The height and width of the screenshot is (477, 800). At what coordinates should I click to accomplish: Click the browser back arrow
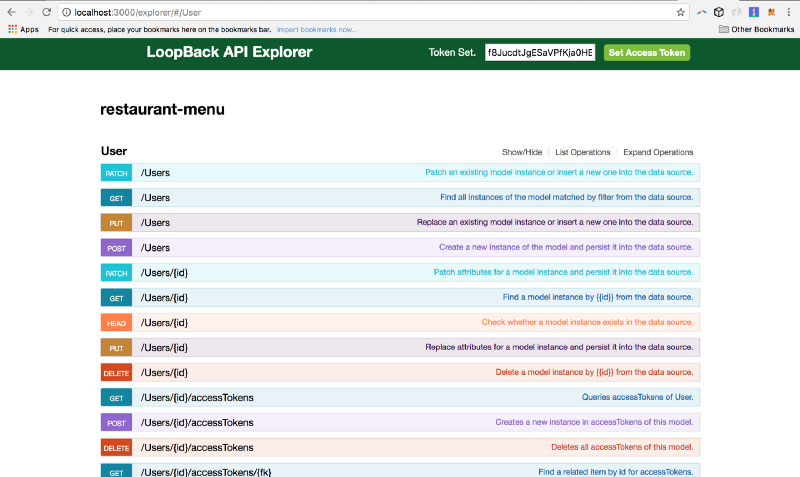[9, 12]
